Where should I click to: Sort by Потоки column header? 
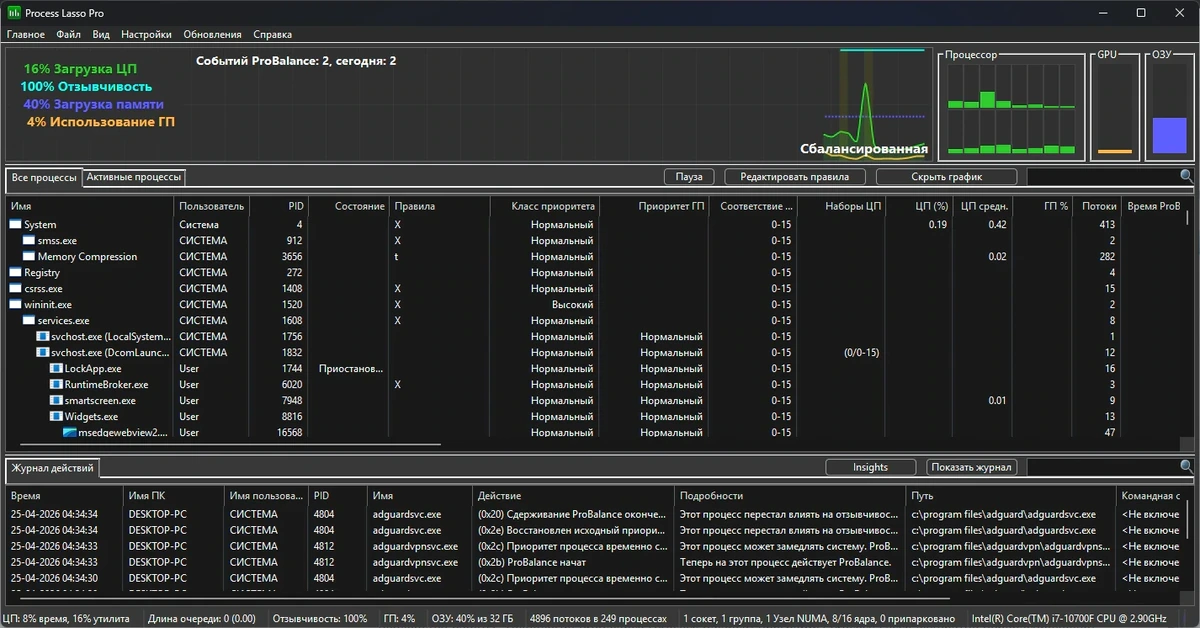pyautogui.click(x=1097, y=206)
